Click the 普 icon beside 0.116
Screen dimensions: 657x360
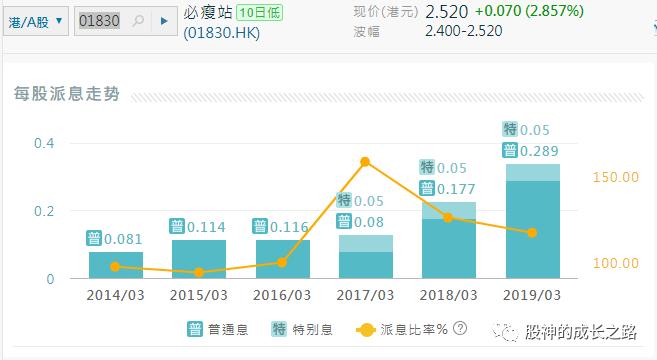260,226
